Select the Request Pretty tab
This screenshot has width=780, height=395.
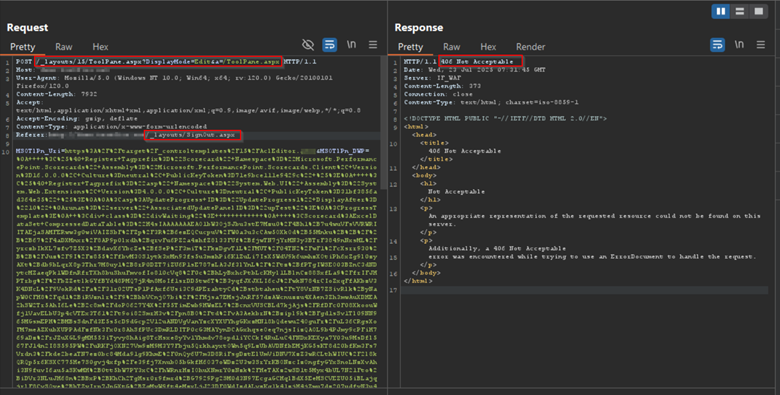point(23,47)
